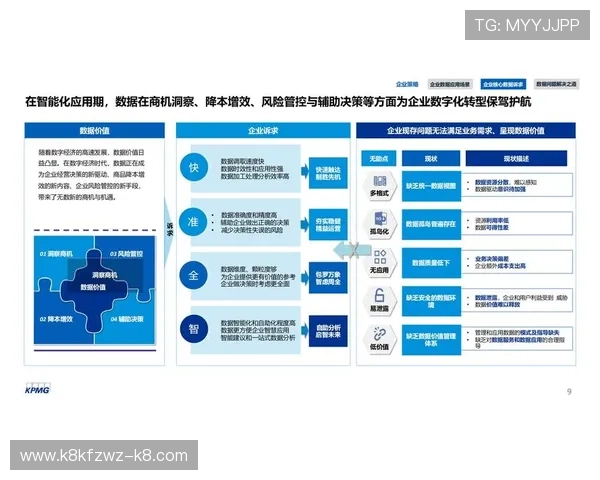Switch to the 数据问题解决之道 tab
Screen dimensions: 600x480
[x=556, y=84]
